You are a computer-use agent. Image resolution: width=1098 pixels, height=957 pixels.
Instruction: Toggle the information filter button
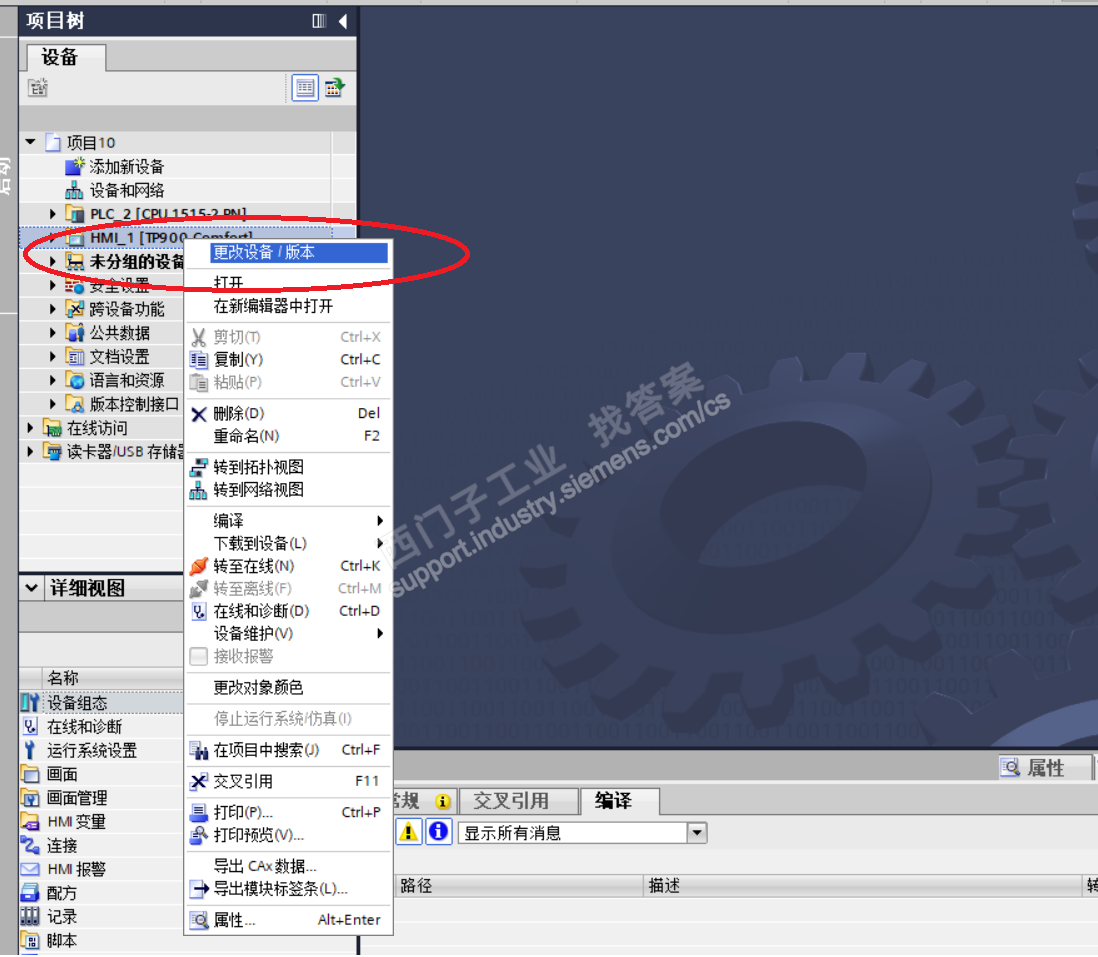pos(438,832)
